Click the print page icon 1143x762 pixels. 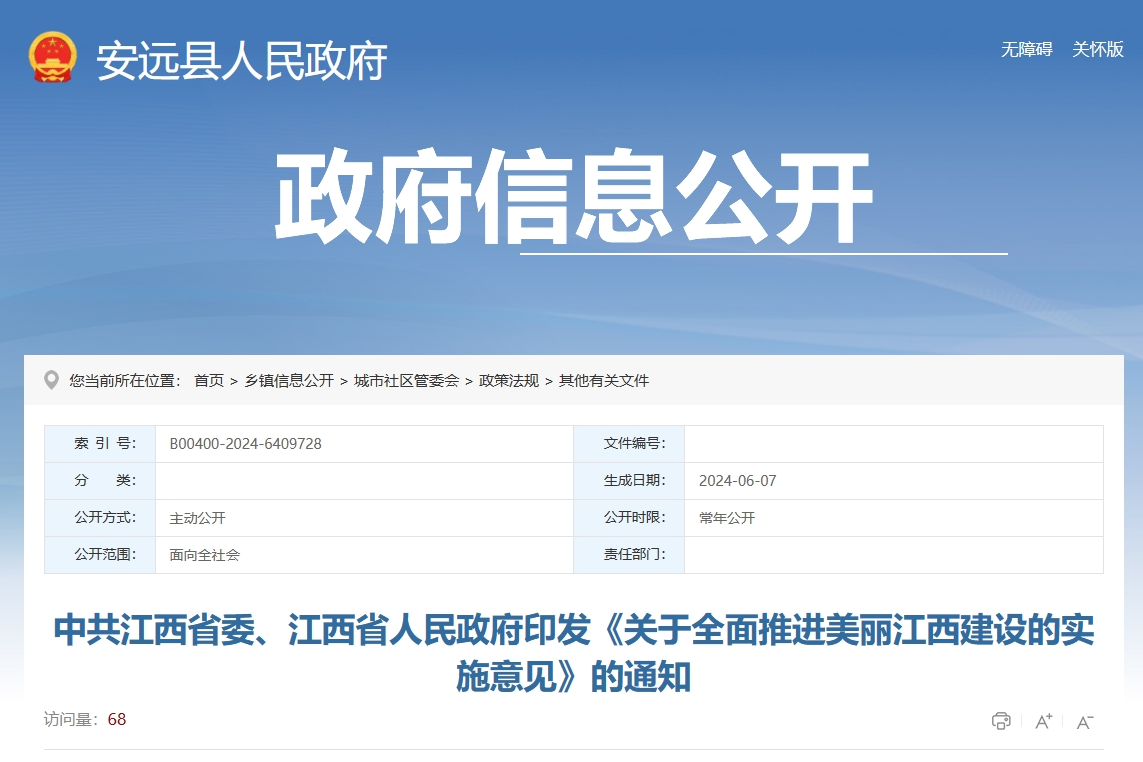coord(1000,721)
